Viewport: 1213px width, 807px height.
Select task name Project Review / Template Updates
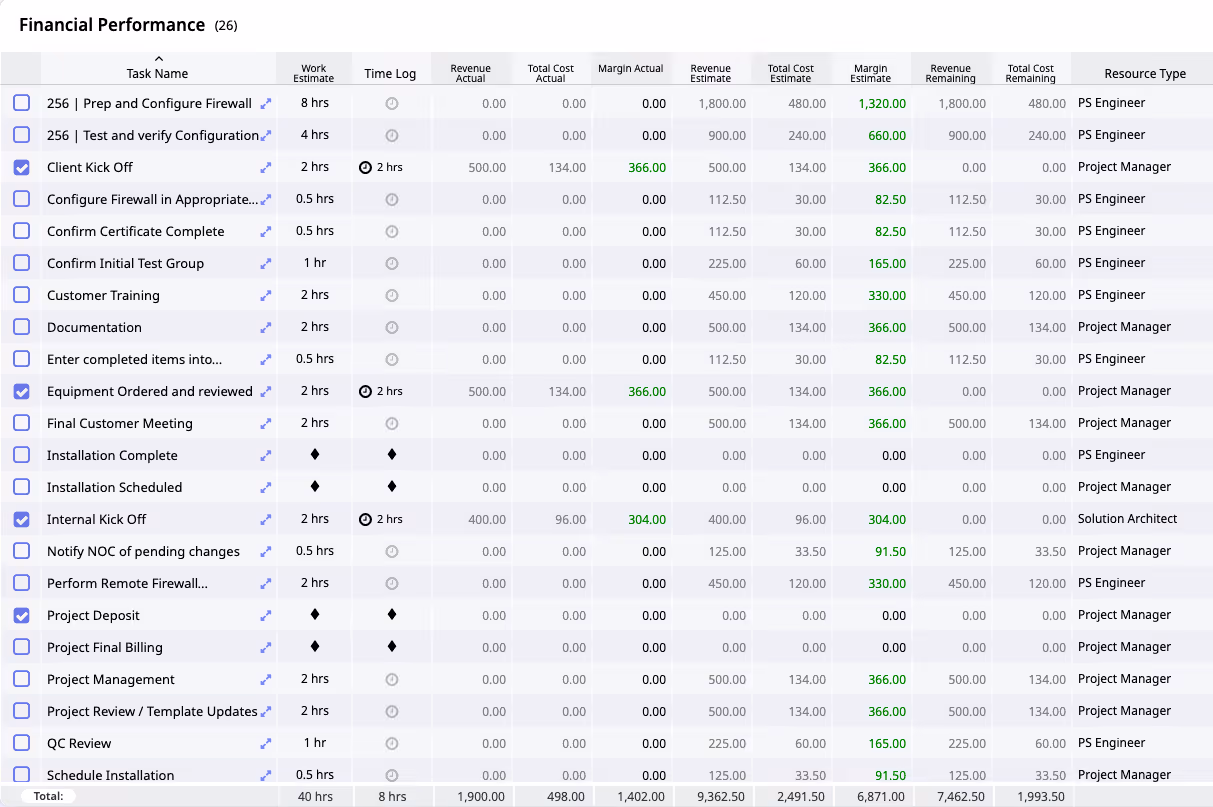pos(152,712)
